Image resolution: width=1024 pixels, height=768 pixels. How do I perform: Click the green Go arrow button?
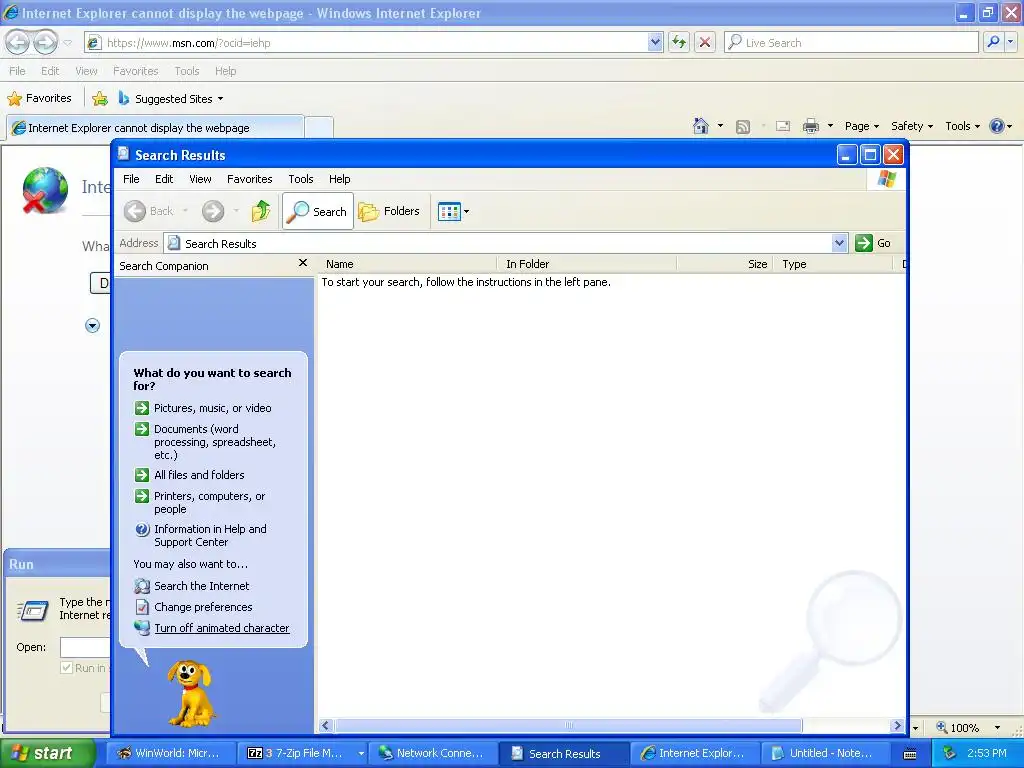tap(863, 243)
